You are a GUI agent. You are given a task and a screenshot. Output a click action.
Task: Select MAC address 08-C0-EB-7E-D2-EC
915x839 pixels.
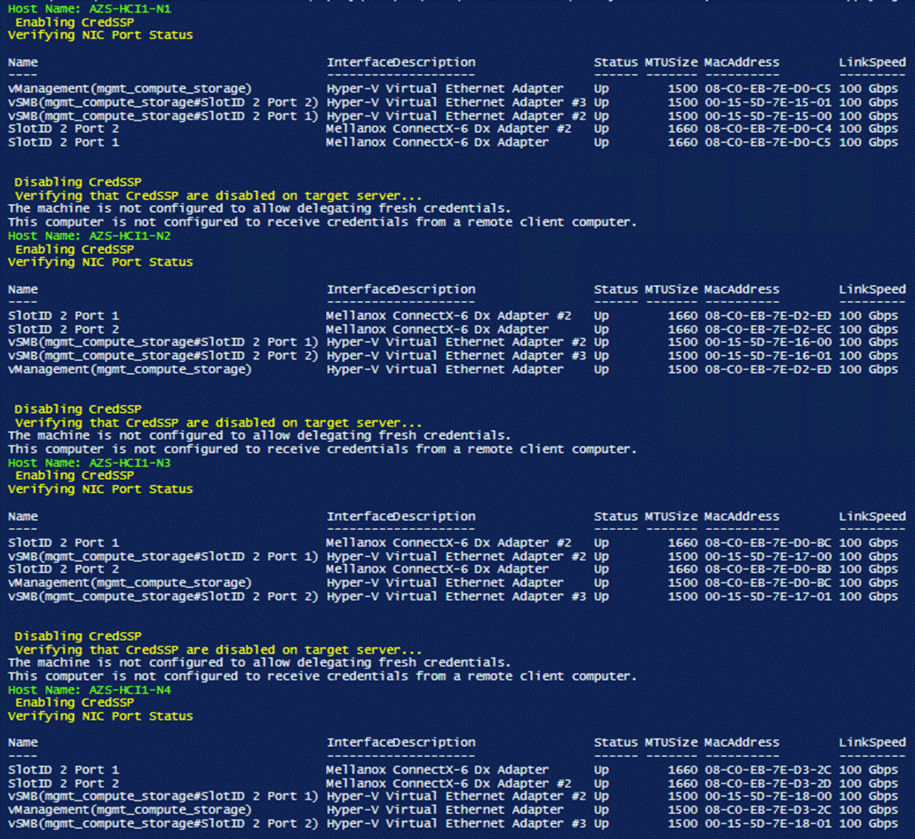tap(767, 329)
